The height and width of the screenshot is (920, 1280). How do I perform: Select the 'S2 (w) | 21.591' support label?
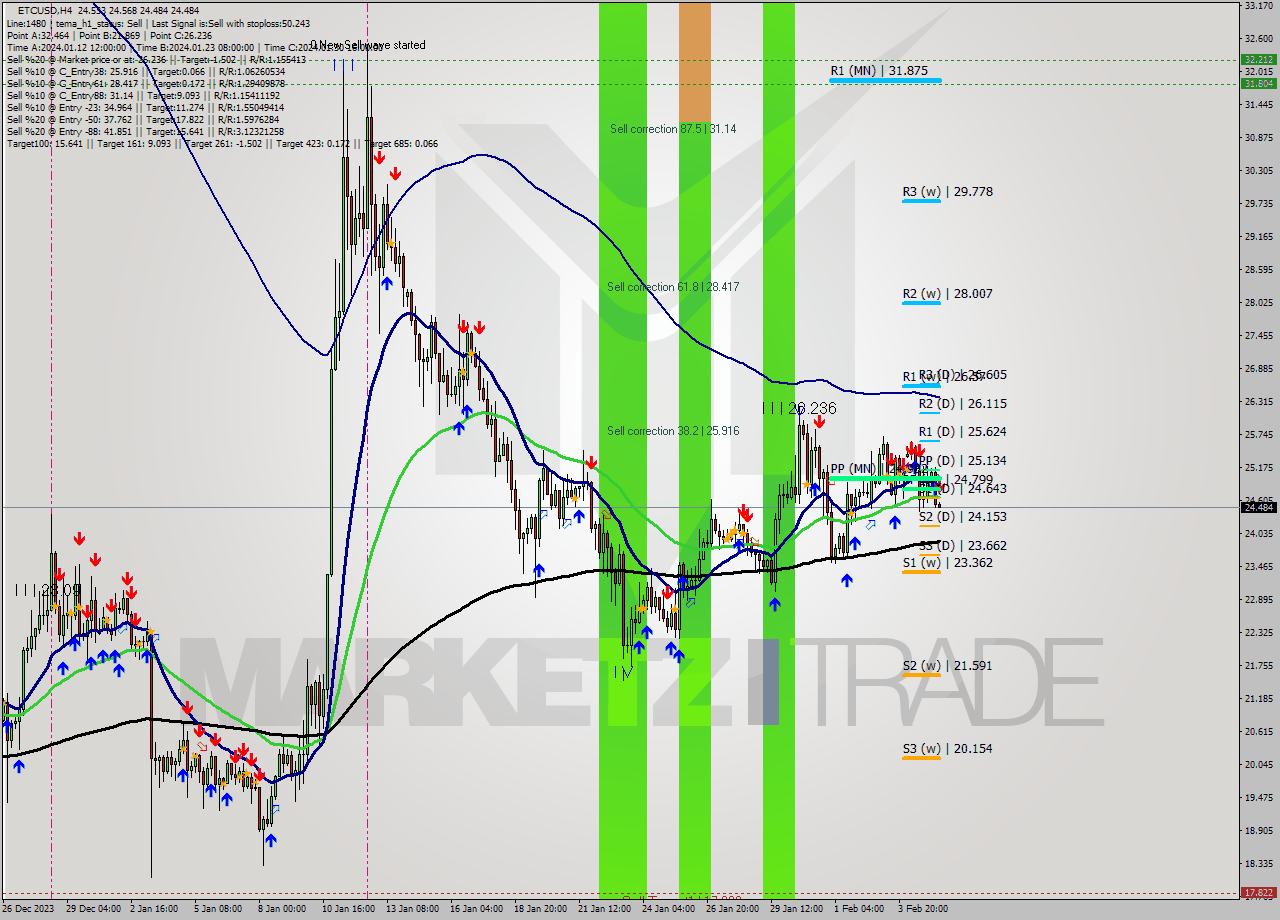click(x=947, y=666)
